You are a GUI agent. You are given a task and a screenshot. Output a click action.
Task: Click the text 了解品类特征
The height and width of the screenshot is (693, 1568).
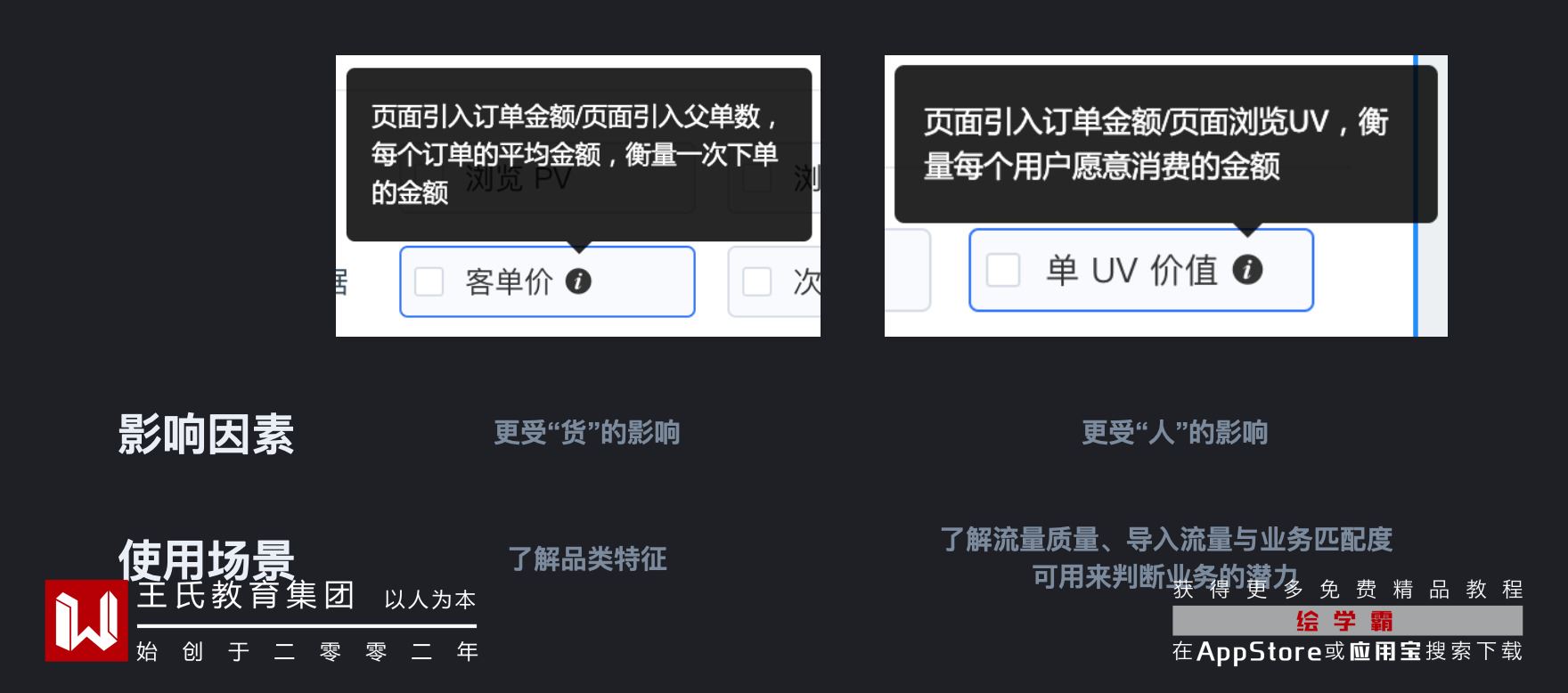click(587, 558)
